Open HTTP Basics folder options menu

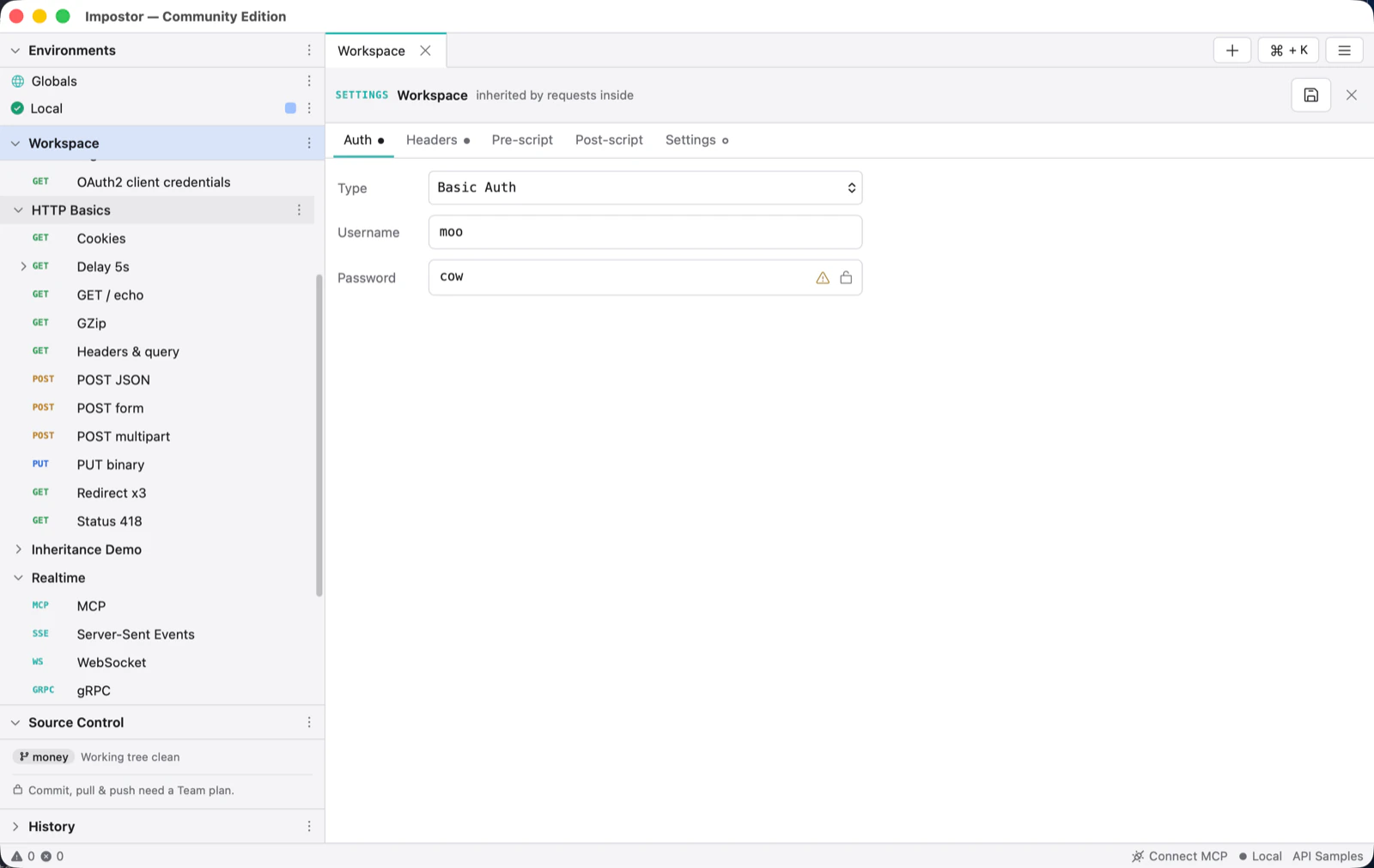pos(299,210)
